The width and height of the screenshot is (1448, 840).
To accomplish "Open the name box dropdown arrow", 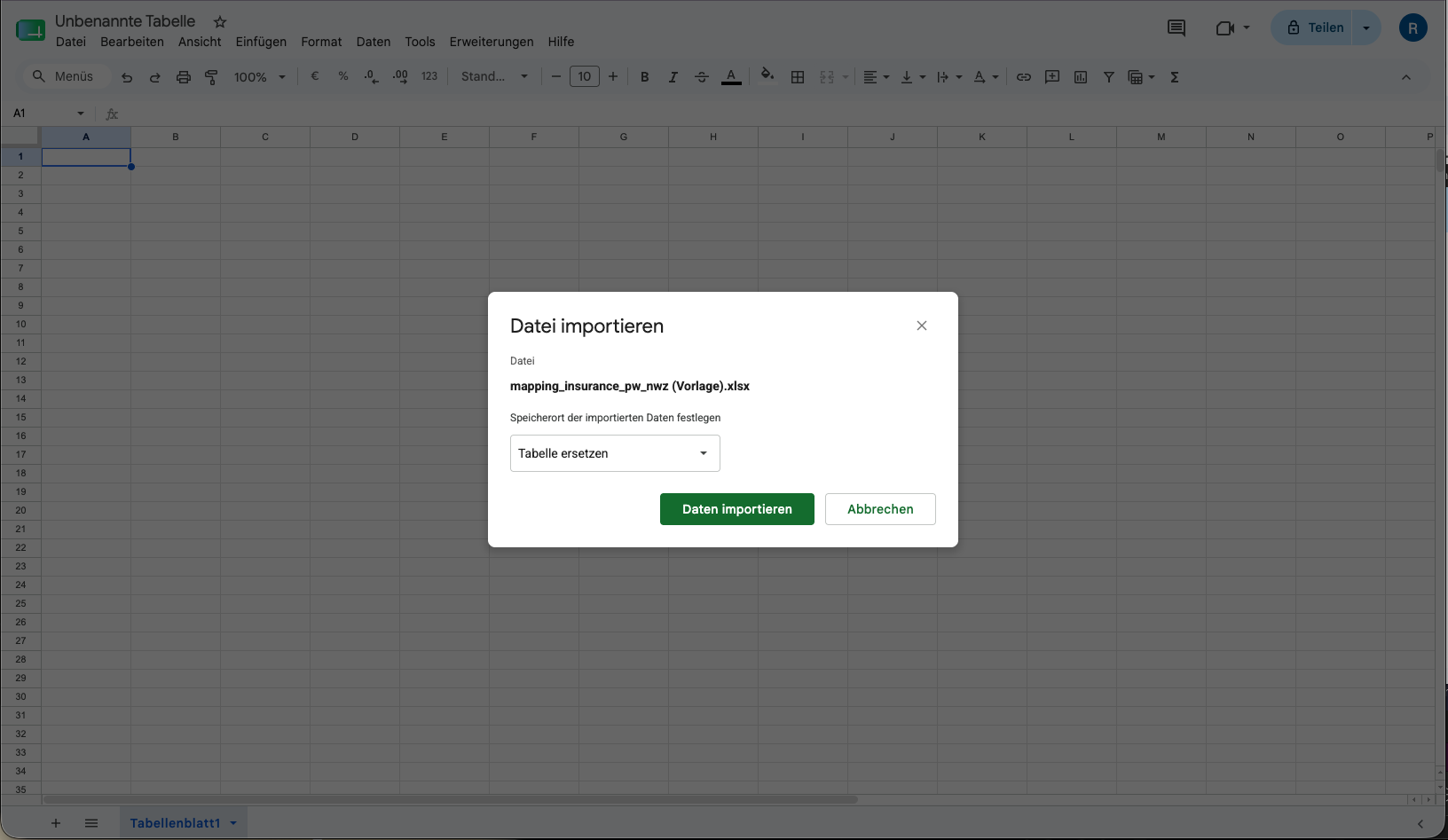I will [x=81, y=114].
